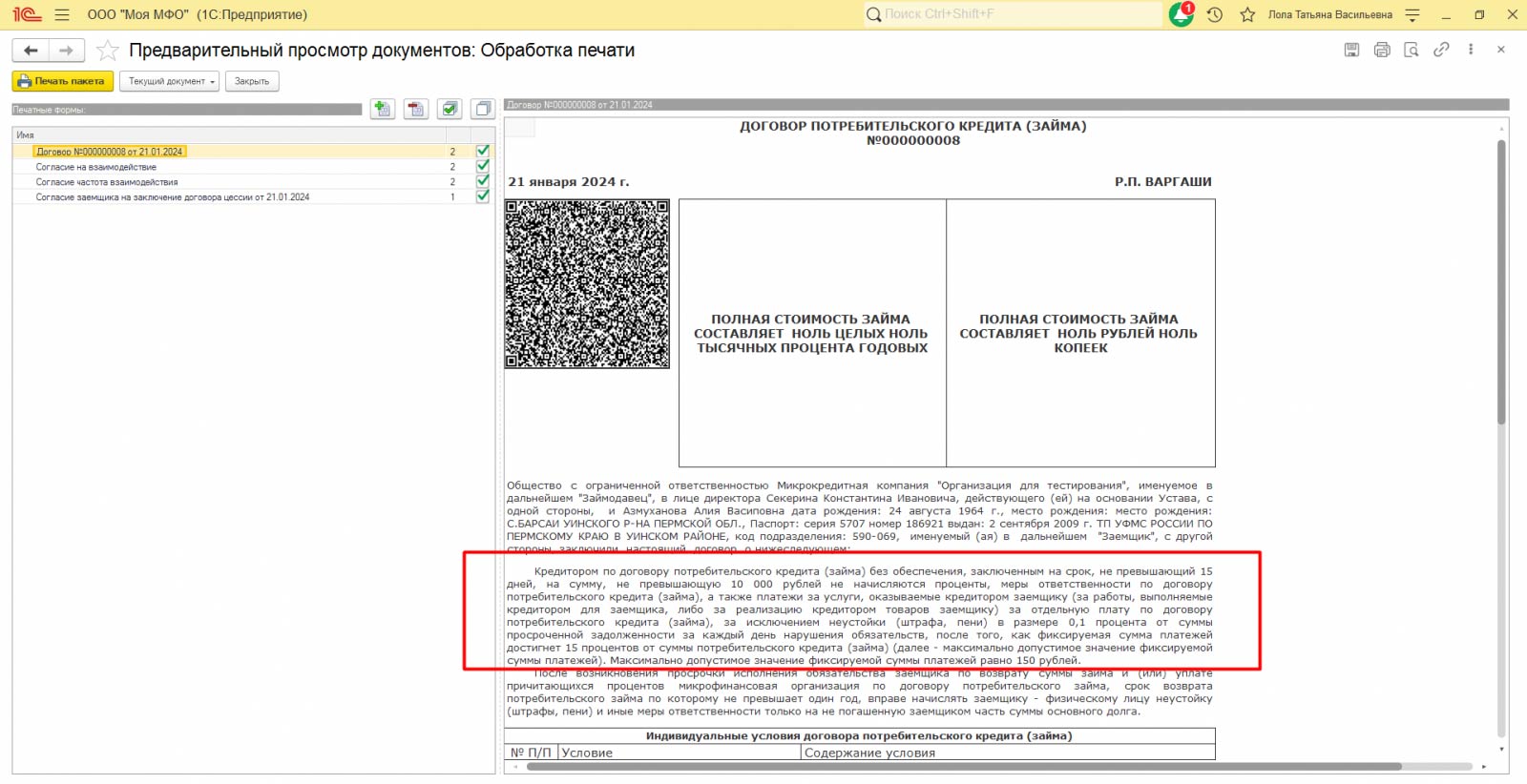Open the history clock icon

click(x=1215, y=15)
